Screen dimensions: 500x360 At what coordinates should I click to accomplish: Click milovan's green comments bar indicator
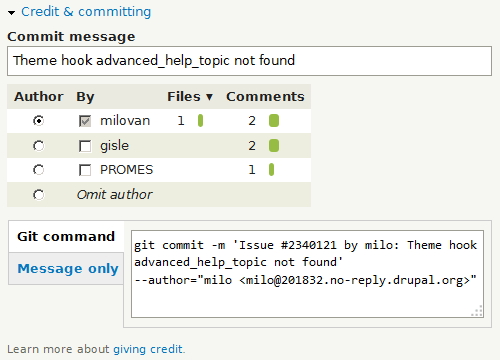pos(274,121)
